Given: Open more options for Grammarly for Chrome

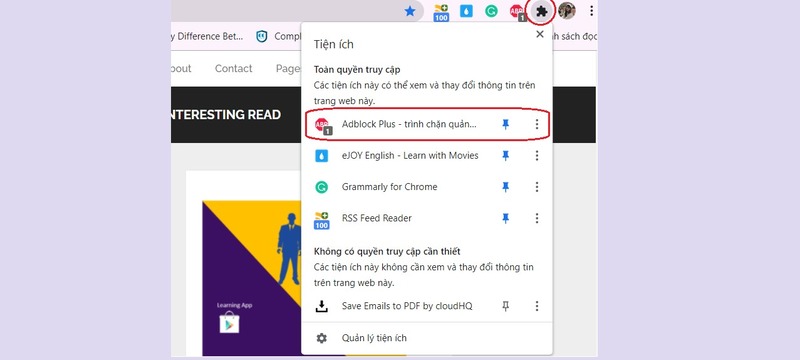Looking at the screenshot, I should [537, 187].
